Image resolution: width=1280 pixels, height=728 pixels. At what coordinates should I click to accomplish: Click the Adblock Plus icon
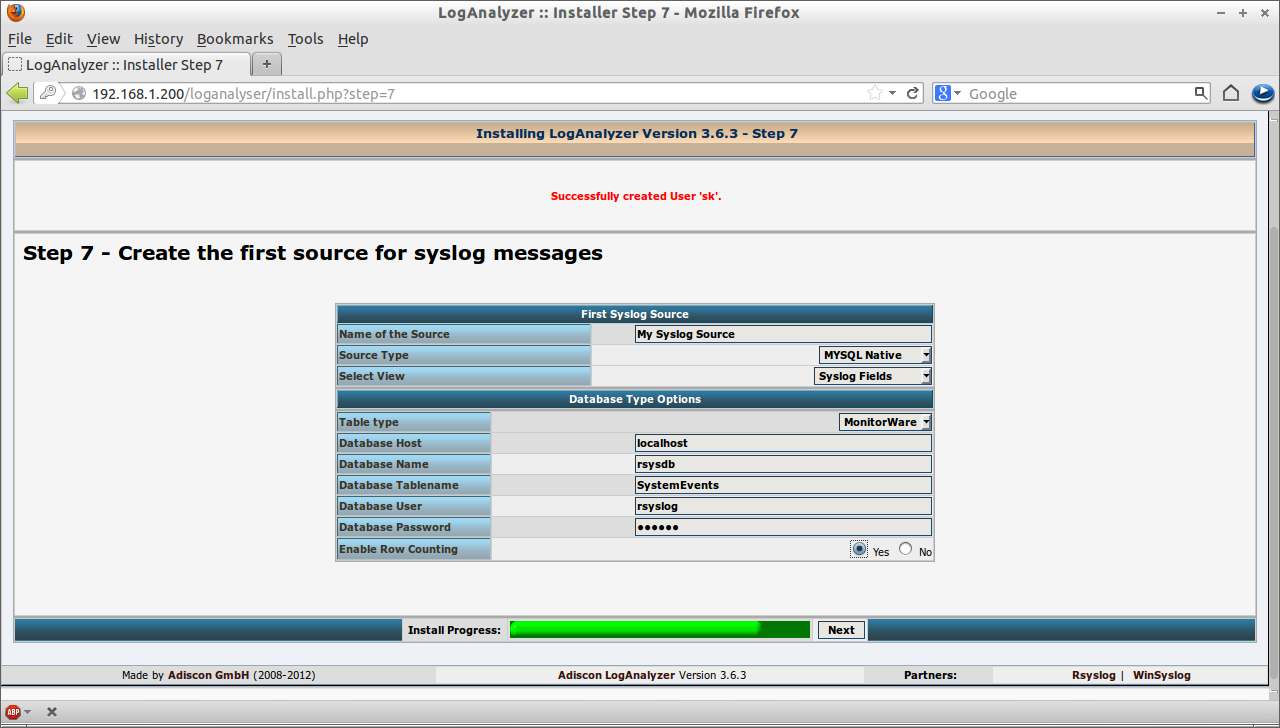coord(14,712)
